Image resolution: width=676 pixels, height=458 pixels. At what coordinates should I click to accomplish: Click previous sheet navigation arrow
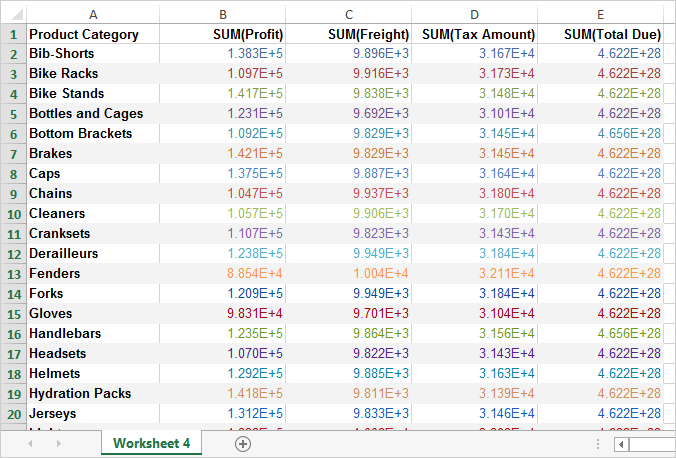30,443
